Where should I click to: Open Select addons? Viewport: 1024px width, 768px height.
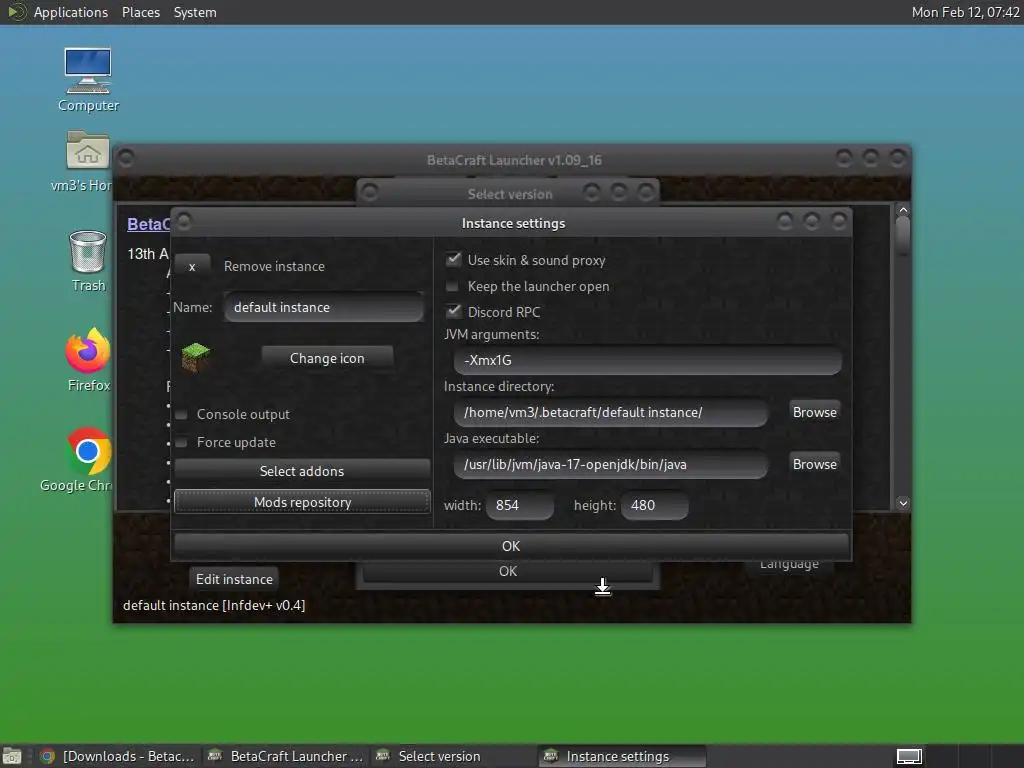click(x=302, y=471)
